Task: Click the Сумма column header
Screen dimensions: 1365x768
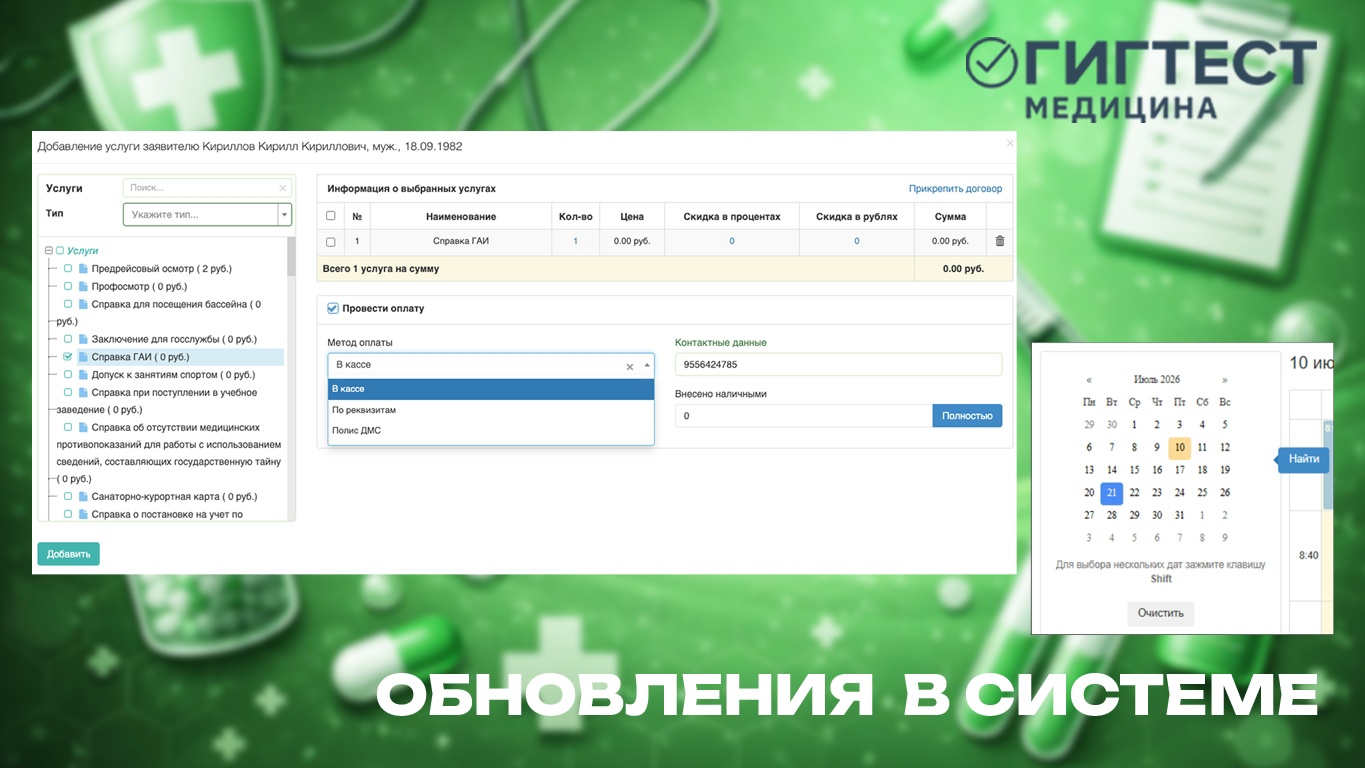Action: pyautogui.click(x=950, y=216)
